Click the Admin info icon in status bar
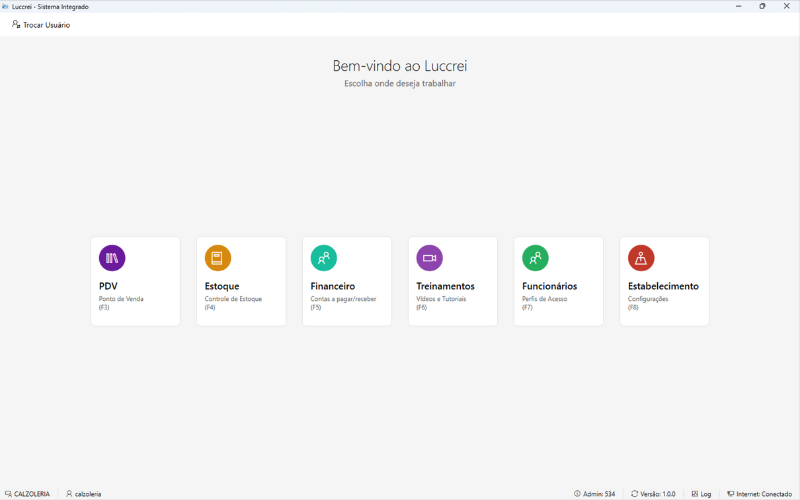 577,494
